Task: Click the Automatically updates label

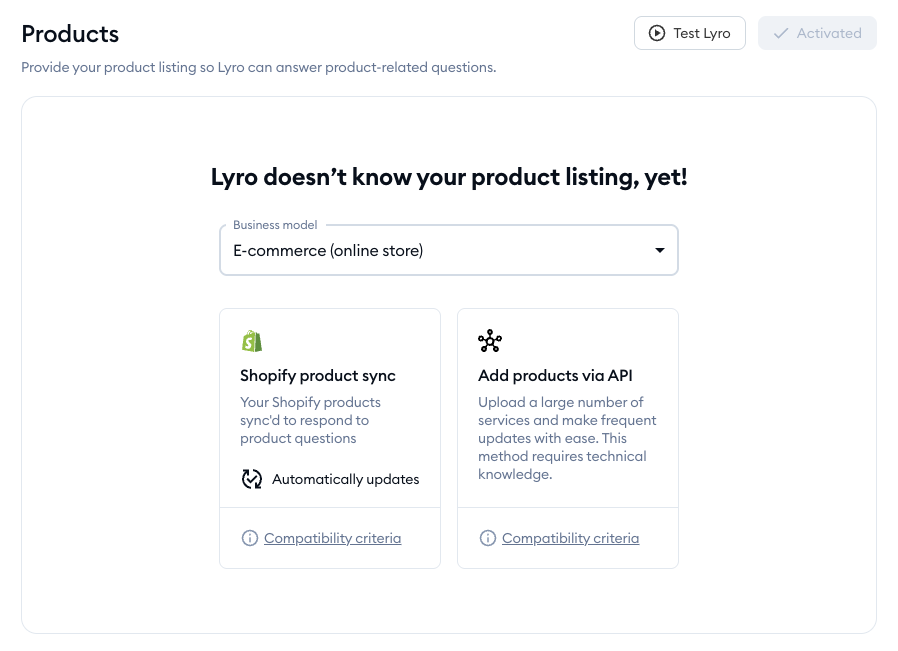Action: (345, 479)
